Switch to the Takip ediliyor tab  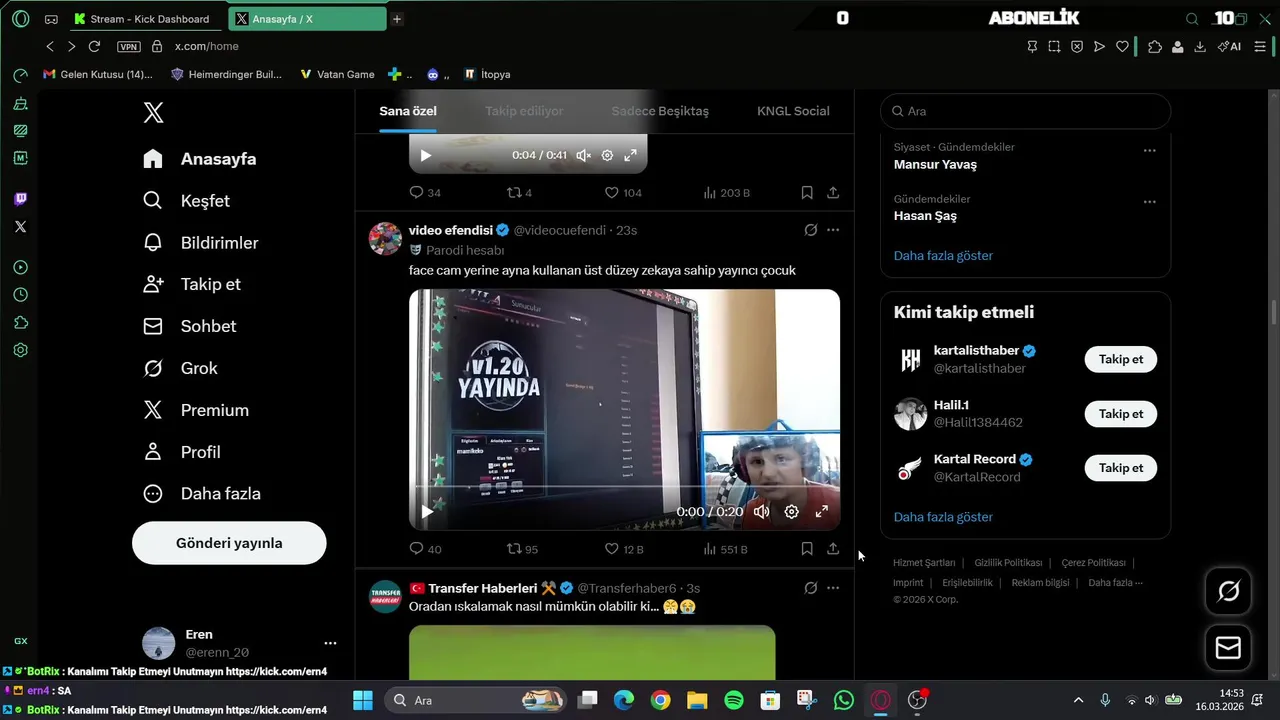(524, 111)
